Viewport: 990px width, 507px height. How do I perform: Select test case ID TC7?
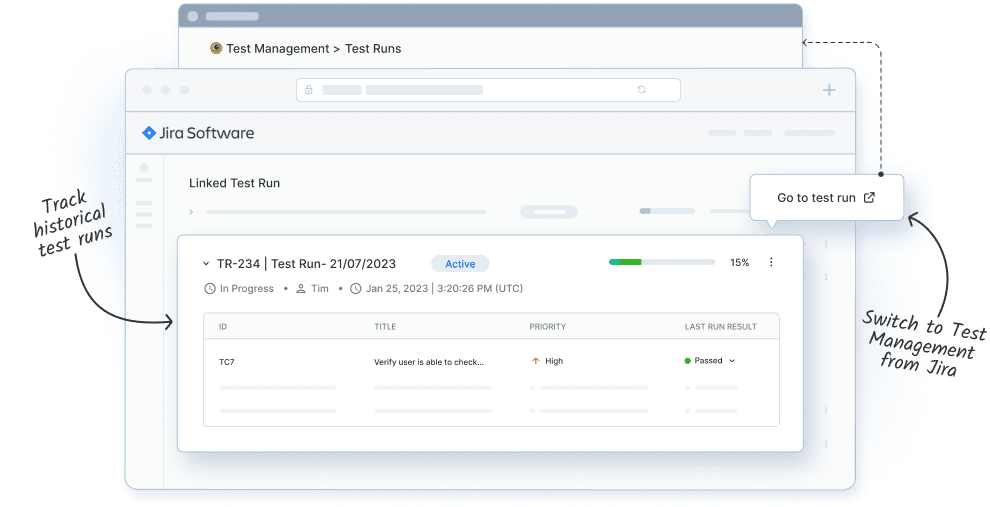point(227,362)
